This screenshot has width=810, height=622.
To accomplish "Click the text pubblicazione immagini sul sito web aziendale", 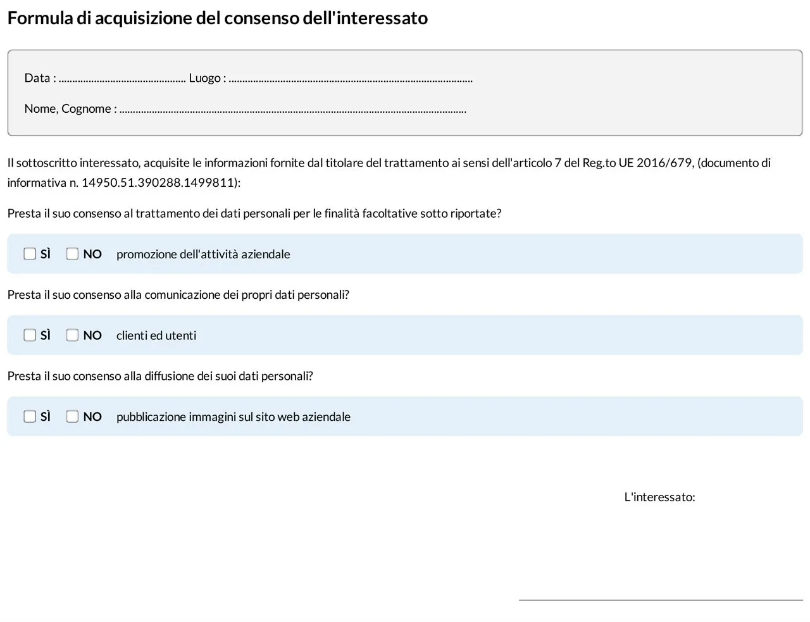I will click(x=233, y=417).
